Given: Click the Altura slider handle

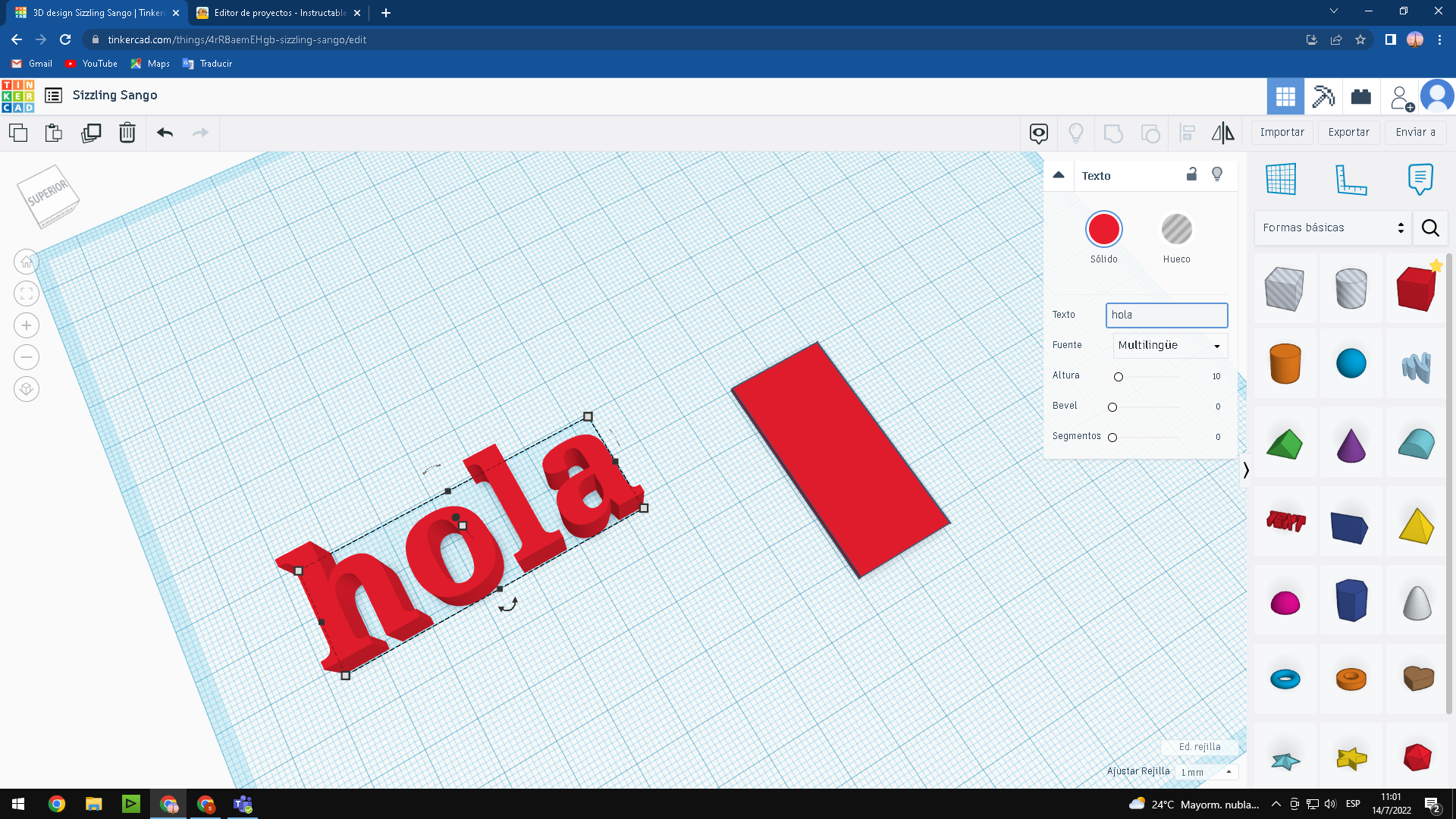Looking at the screenshot, I should (x=1118, y=377).
